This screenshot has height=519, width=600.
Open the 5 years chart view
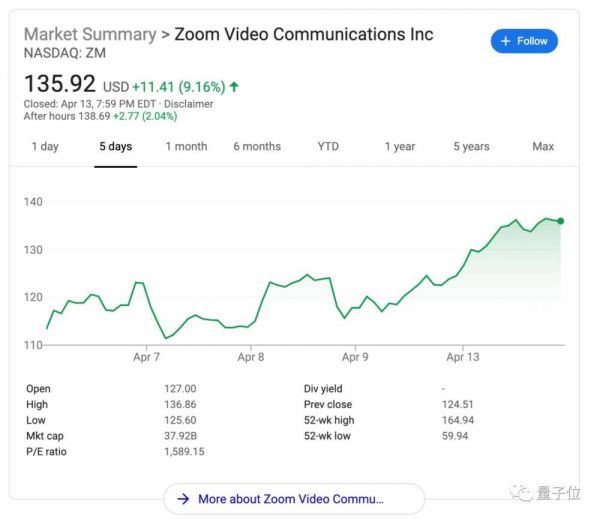point(471,147)
